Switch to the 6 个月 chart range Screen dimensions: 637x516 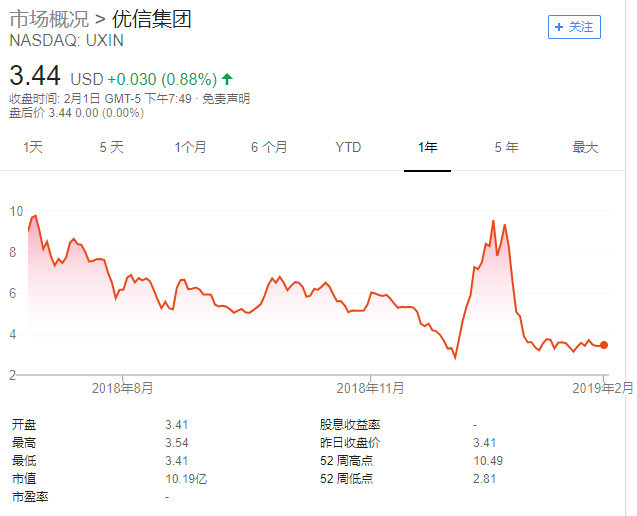click(269, 147)
